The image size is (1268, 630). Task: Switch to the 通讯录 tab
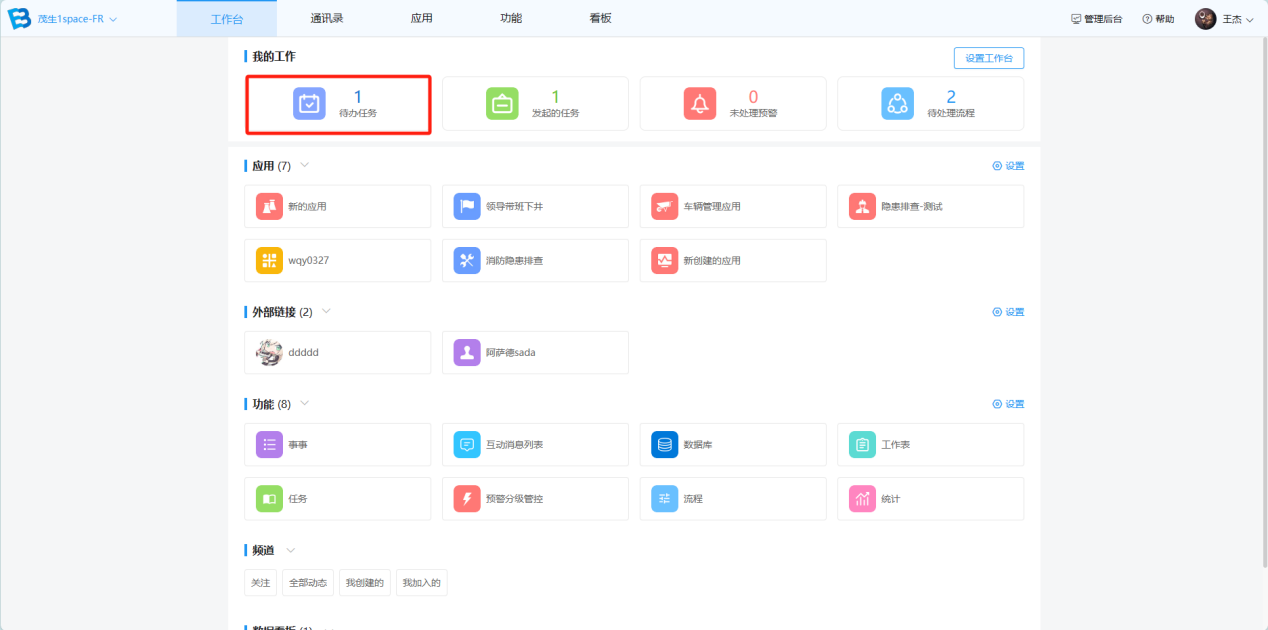tap(327, 18)
